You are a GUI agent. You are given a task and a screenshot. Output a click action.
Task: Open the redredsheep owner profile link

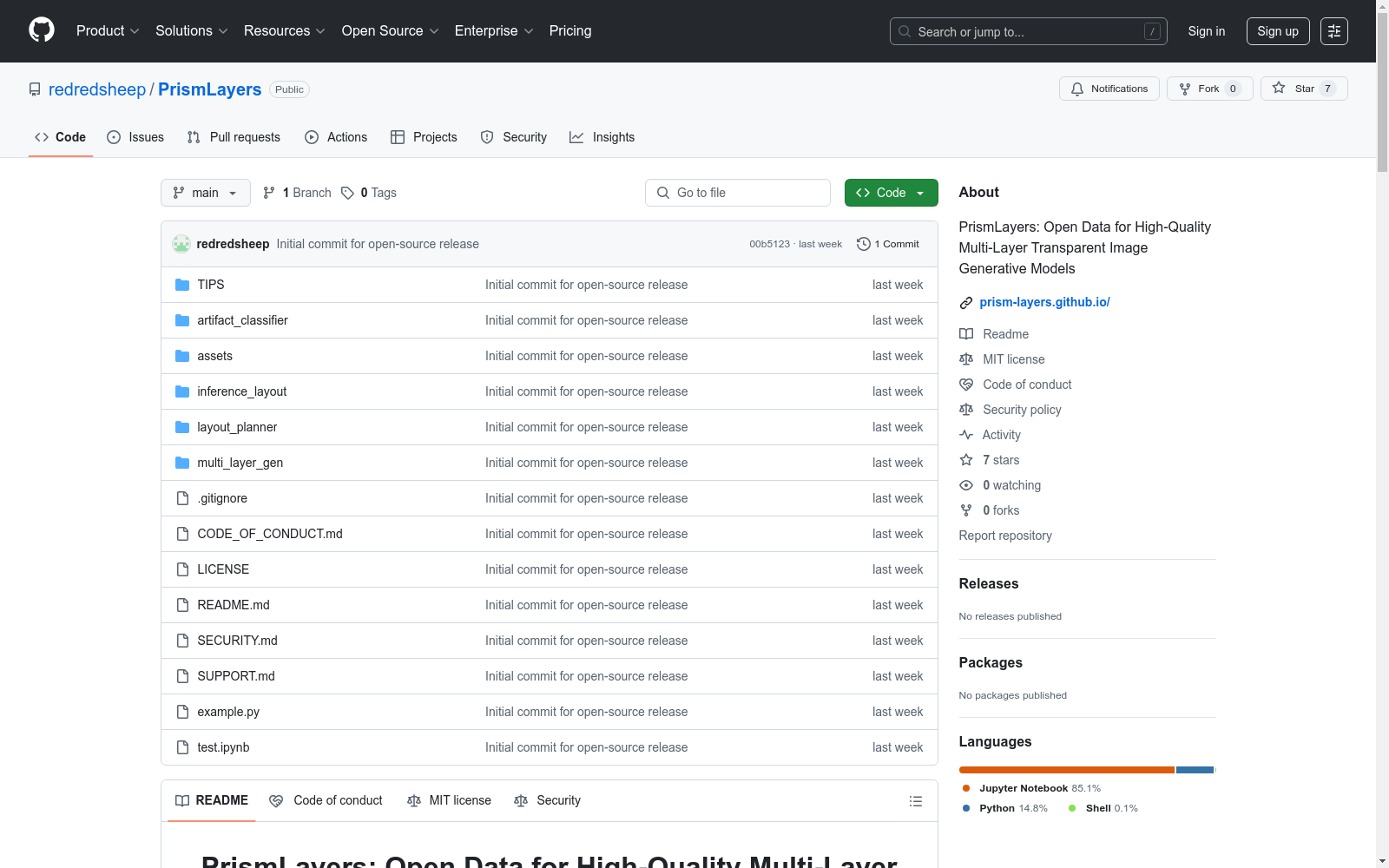coord(97,89)
